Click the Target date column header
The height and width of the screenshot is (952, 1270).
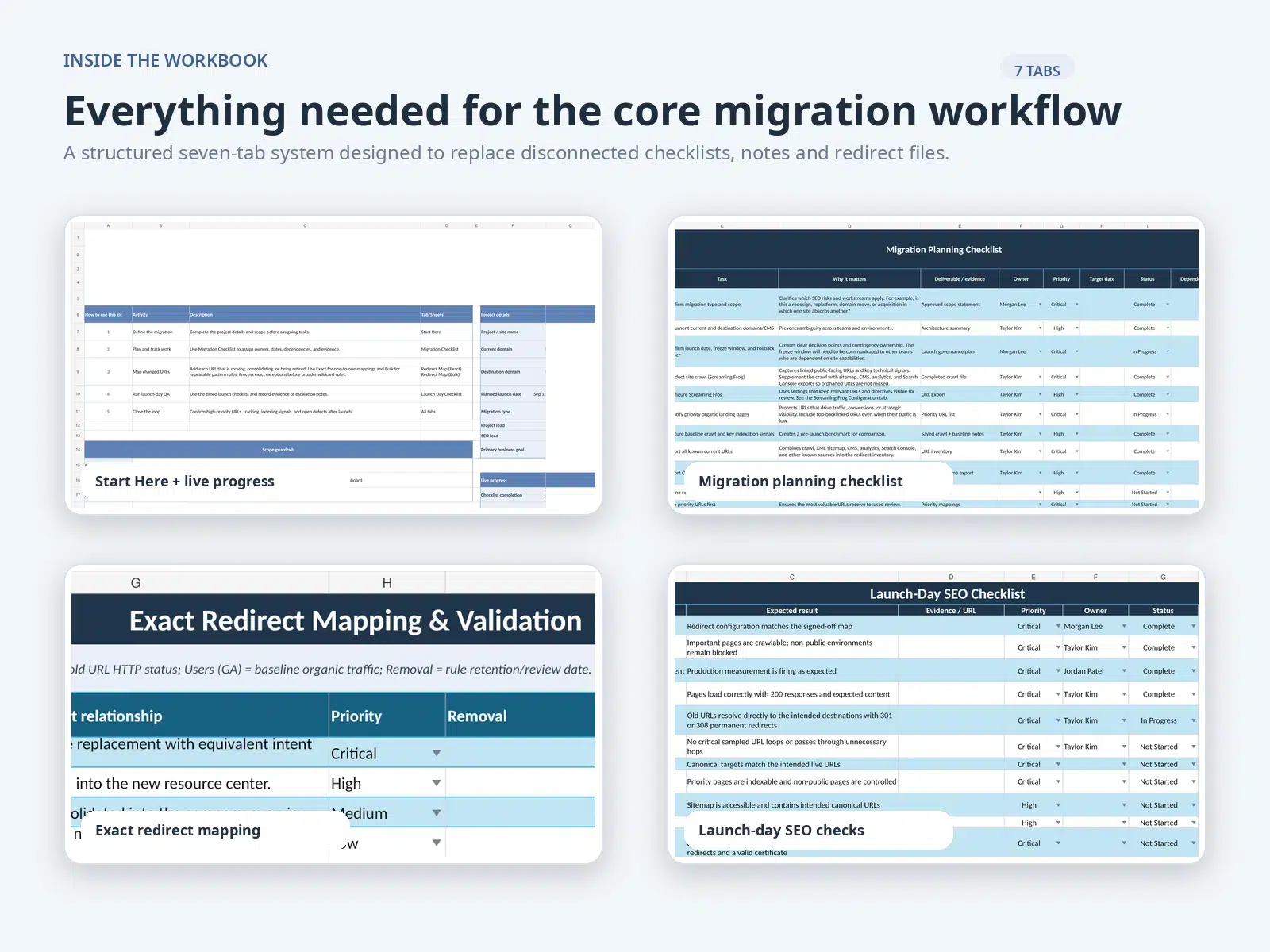click(x=1102, y=279)
